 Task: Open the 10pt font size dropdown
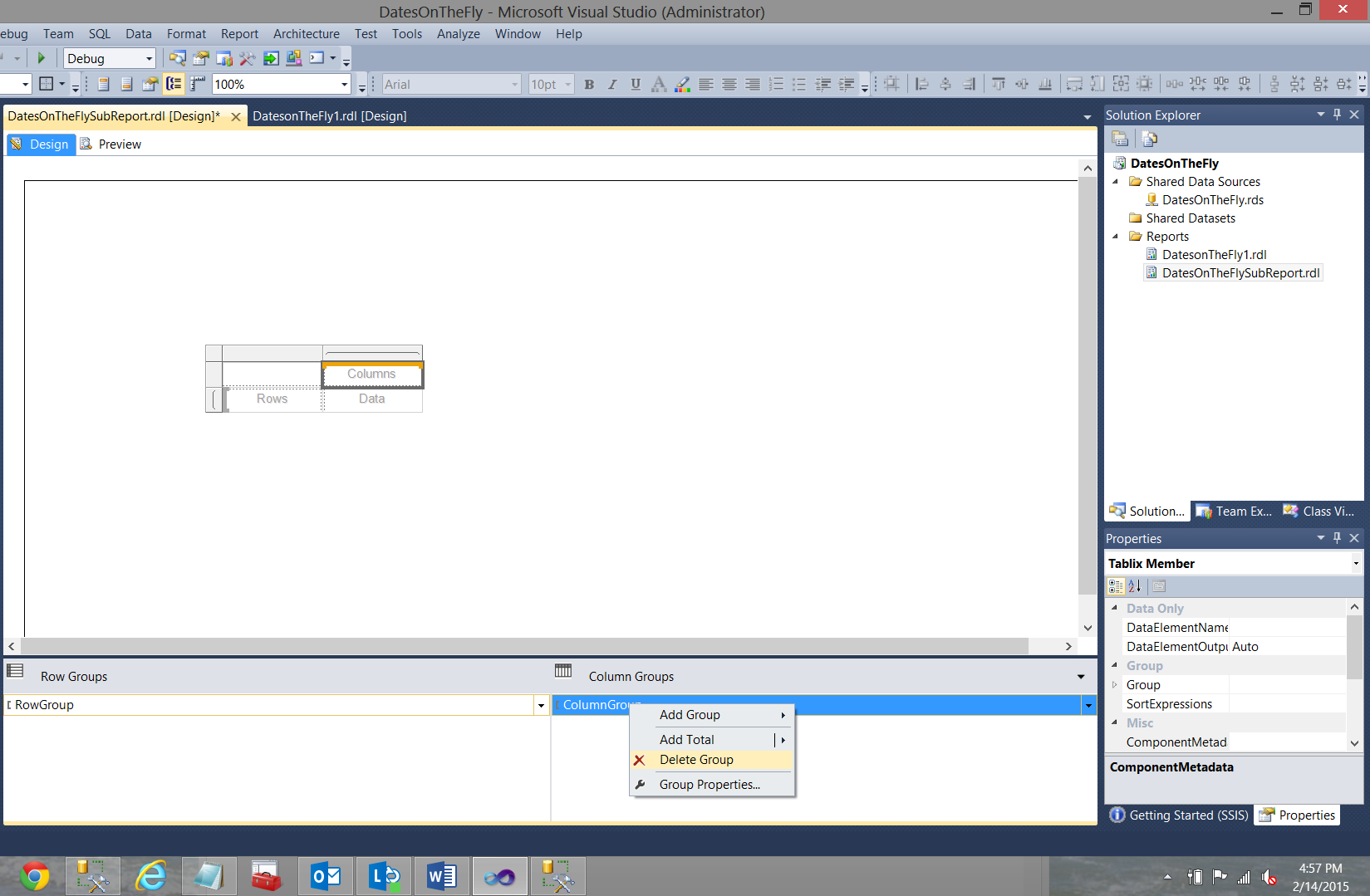[568, 85]
